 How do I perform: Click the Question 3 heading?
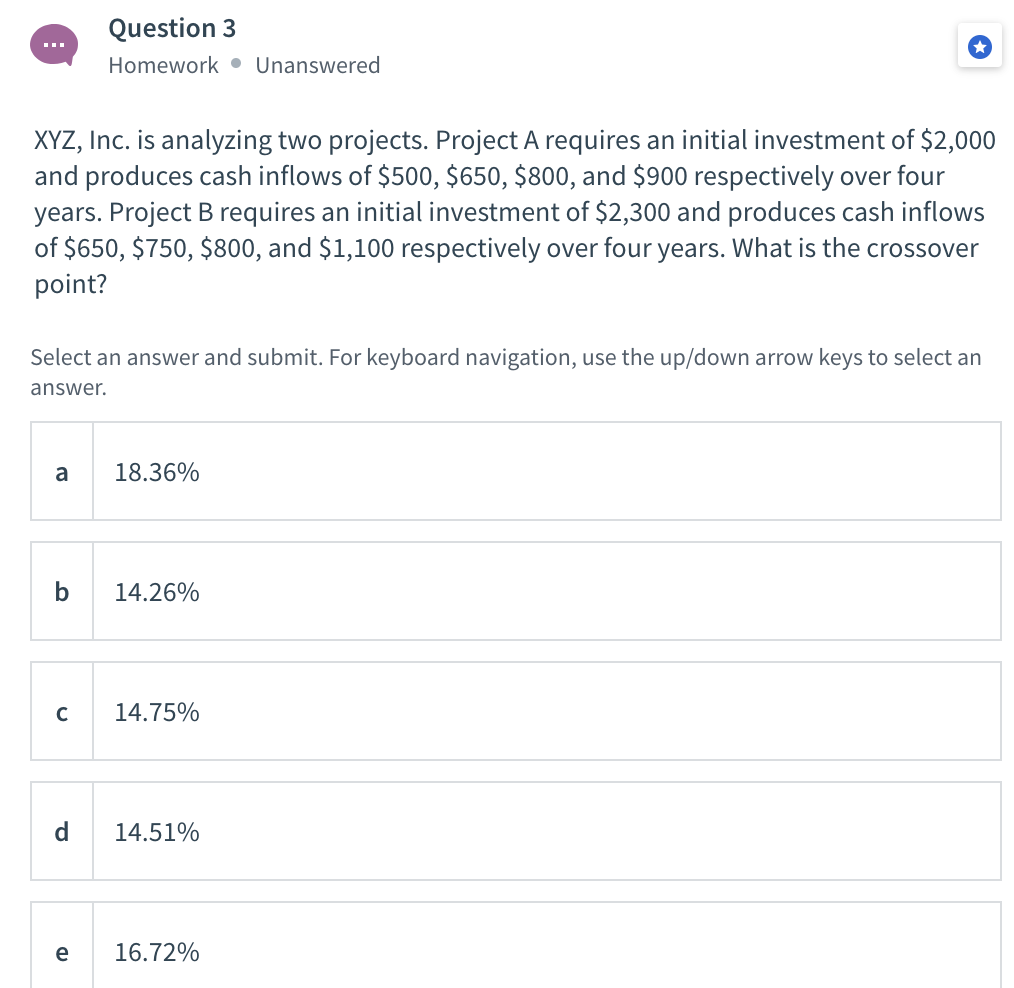click(x=172, y=28)
